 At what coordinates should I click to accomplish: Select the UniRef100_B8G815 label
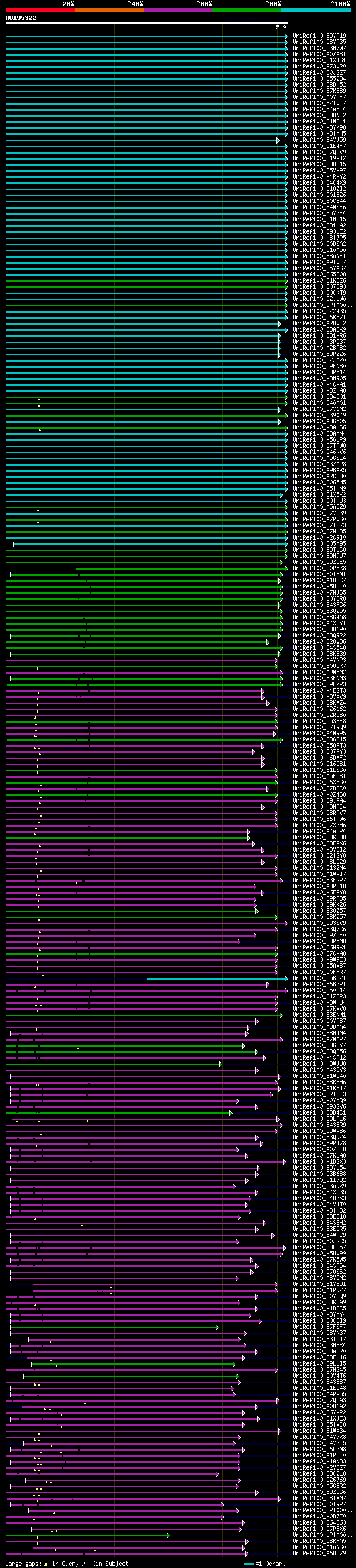[319, 740]
